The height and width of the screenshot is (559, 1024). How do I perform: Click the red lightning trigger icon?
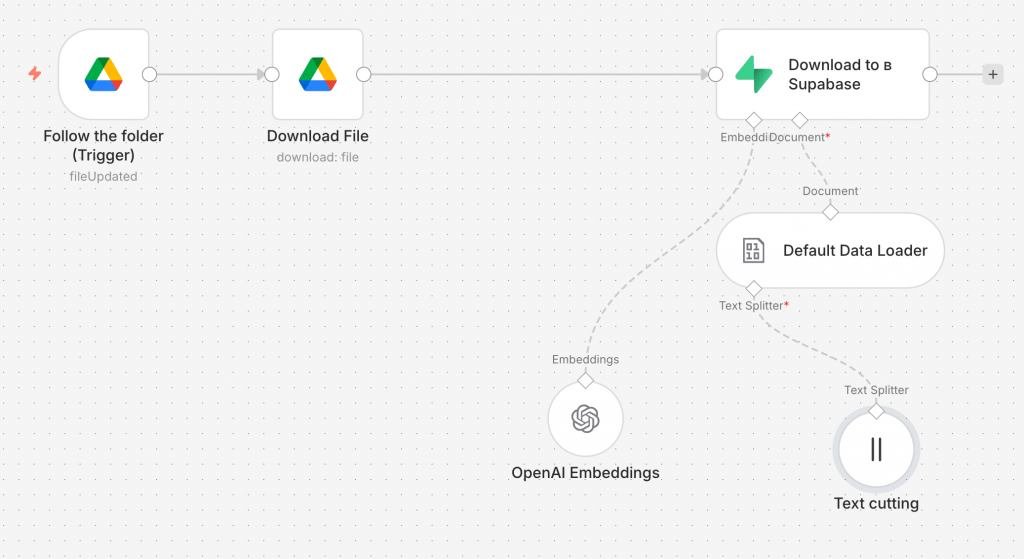click(35, 74)
